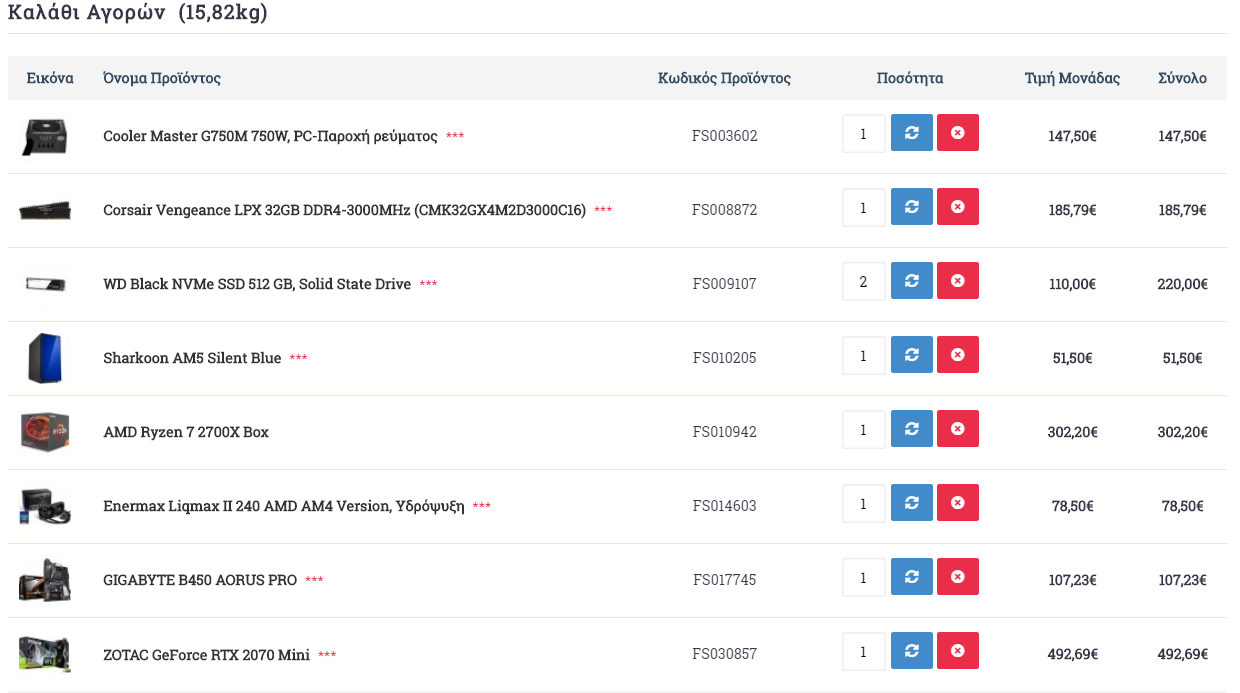Select product code FS017745
This screenshot has width=1240, height=693.
[725, 580]
